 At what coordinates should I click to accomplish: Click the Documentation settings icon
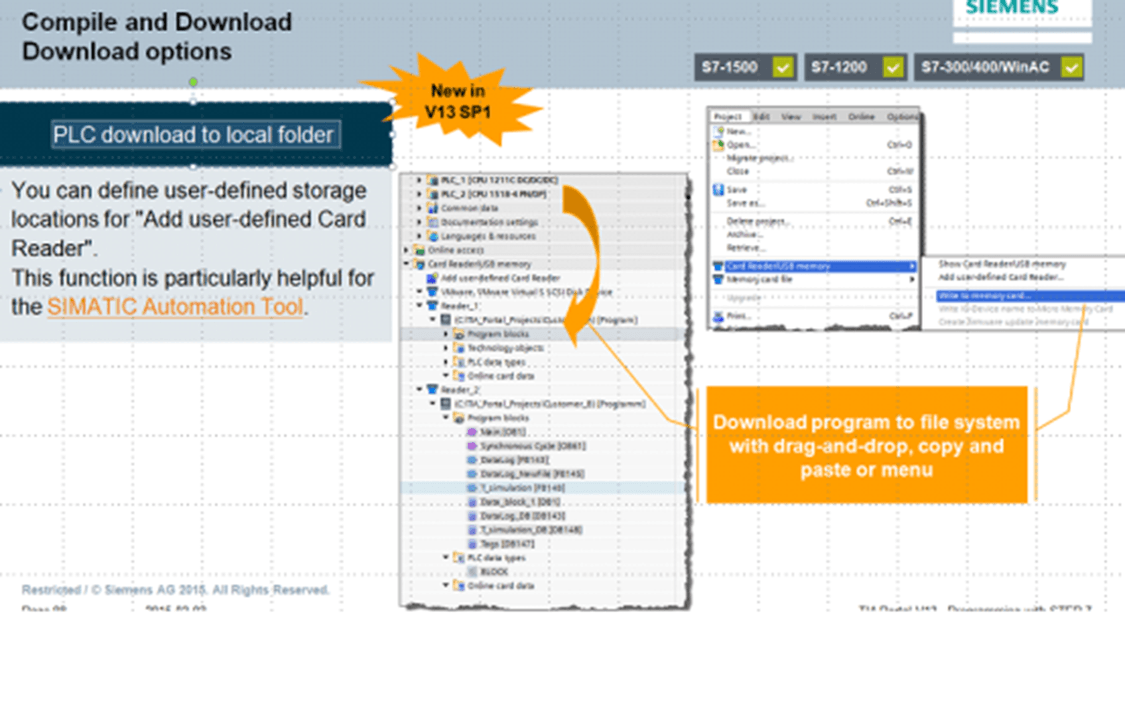pyautogui.click(x=433, y=222)
